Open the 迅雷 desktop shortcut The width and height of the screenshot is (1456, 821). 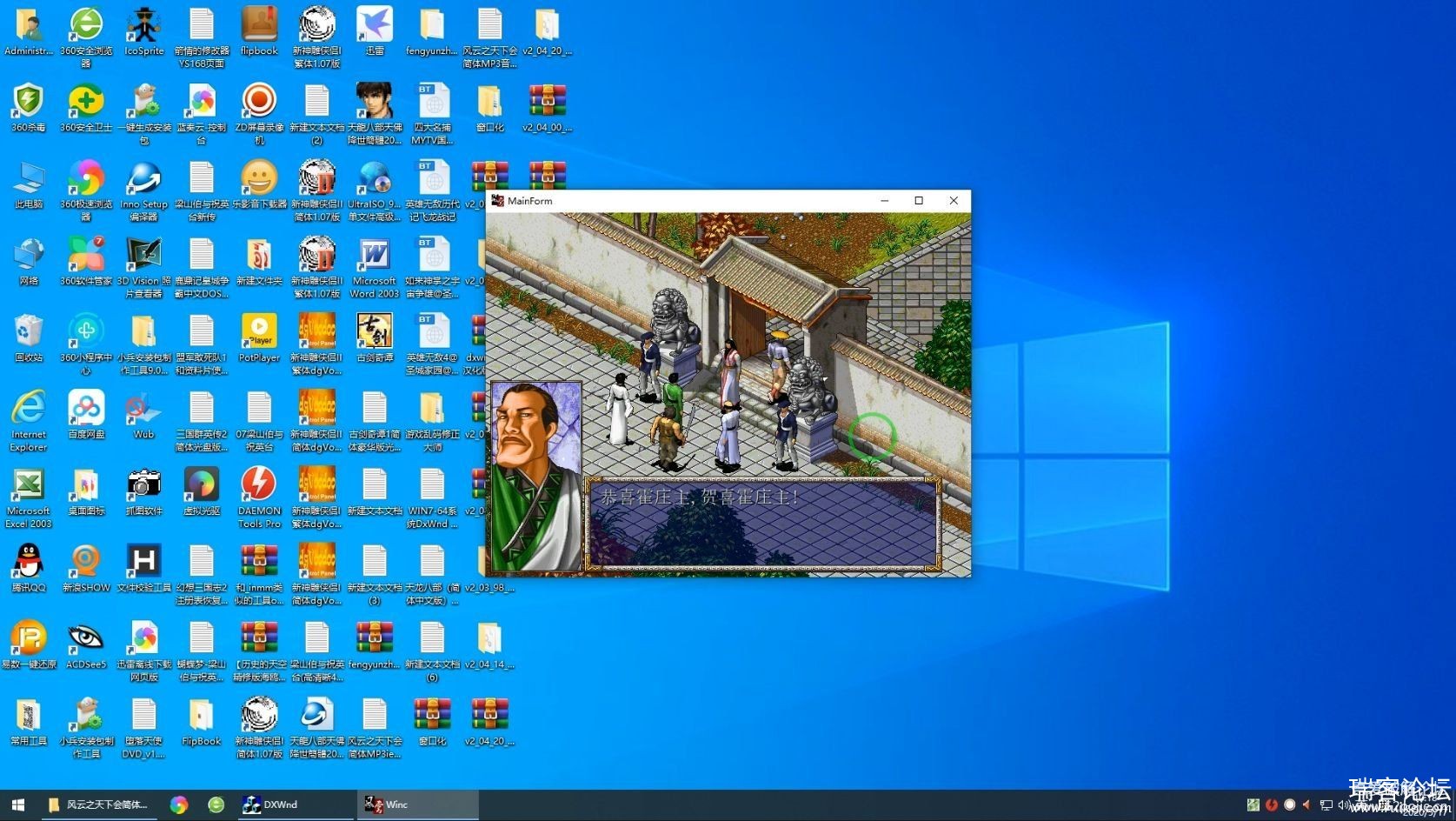(x=375, y=31)
